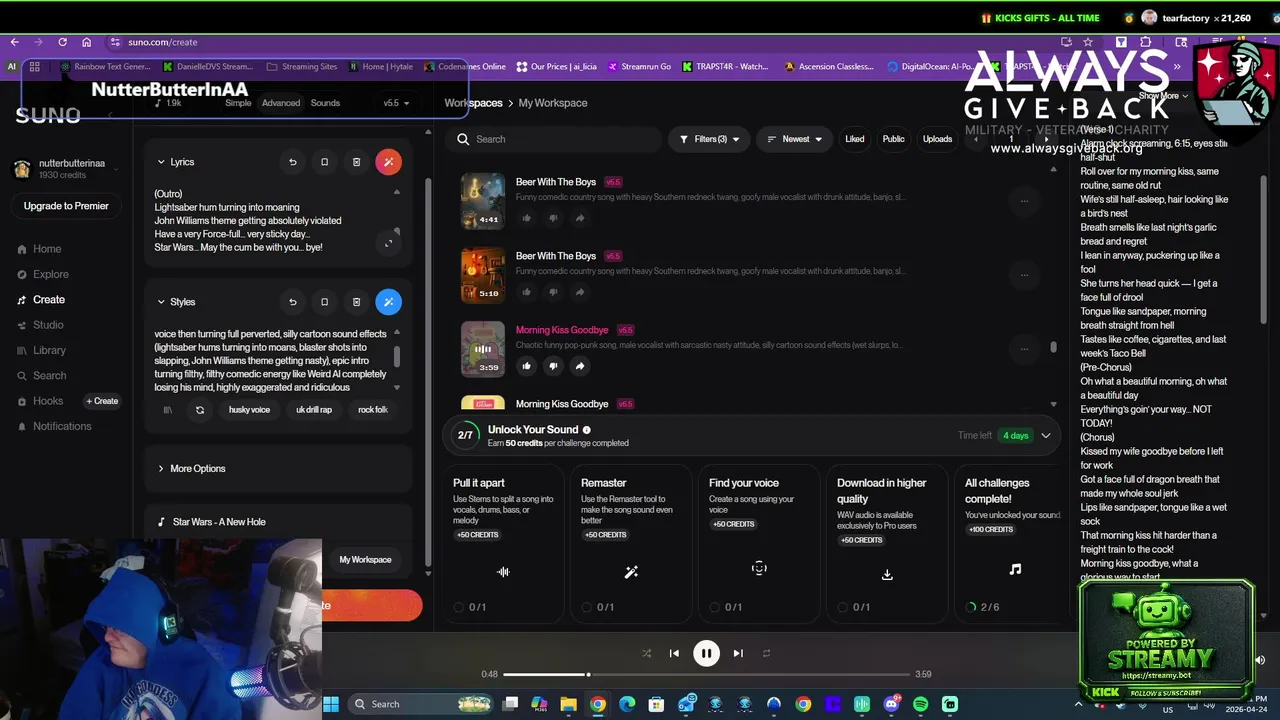Toggle the Uploads filter
The height and width of the screenshot is (720, 1280).
click(x=937, y=139)
